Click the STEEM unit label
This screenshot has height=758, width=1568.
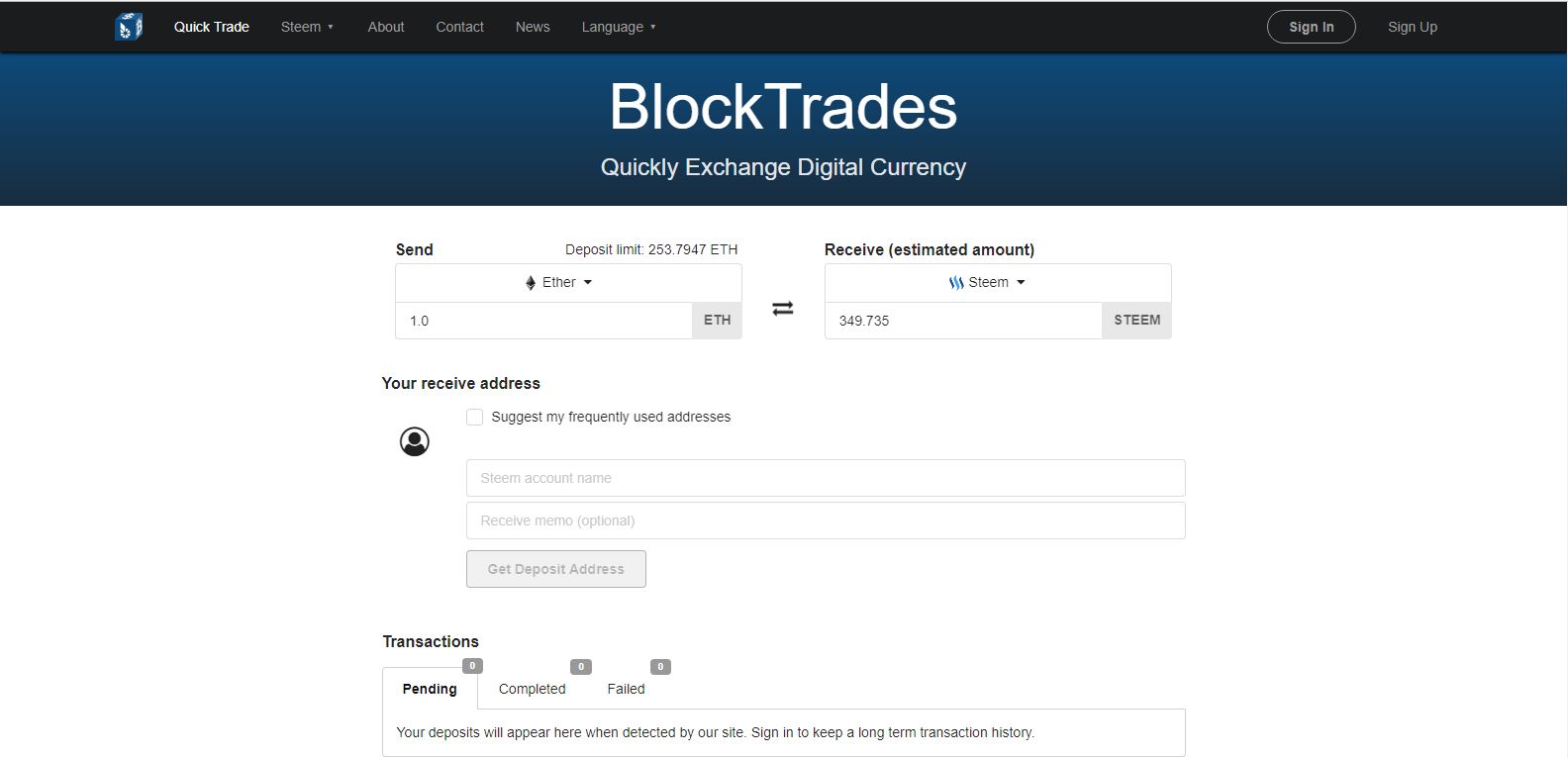click(1136, 321)
